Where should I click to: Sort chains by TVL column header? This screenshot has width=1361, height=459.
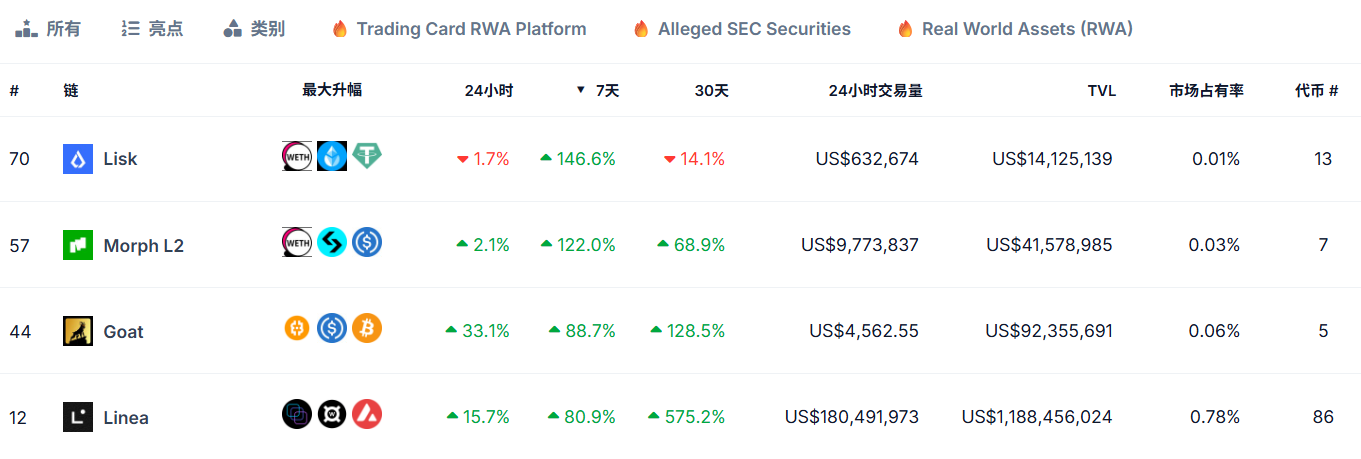pos(1101,90)
